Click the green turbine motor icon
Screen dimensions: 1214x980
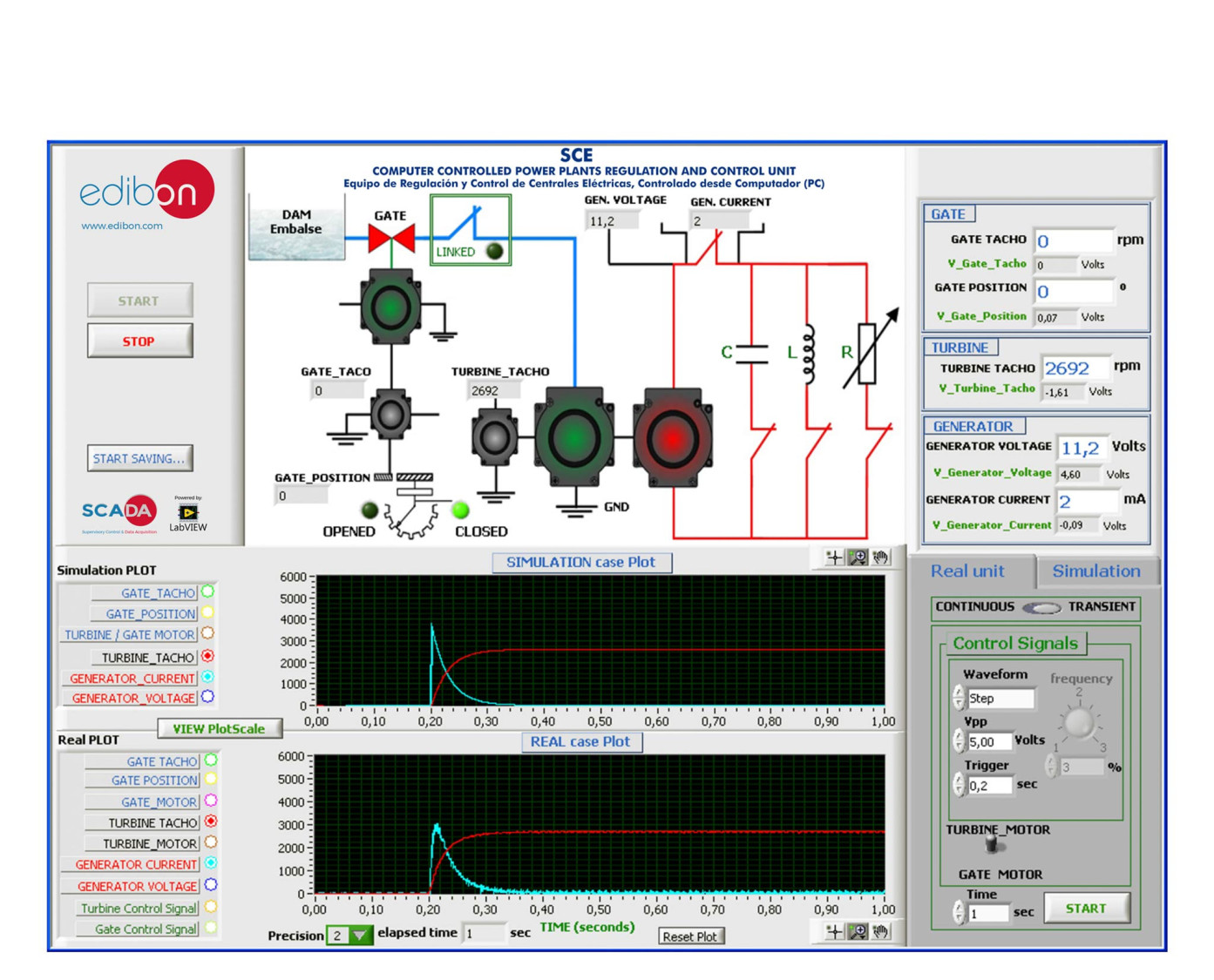click(573, 437)
